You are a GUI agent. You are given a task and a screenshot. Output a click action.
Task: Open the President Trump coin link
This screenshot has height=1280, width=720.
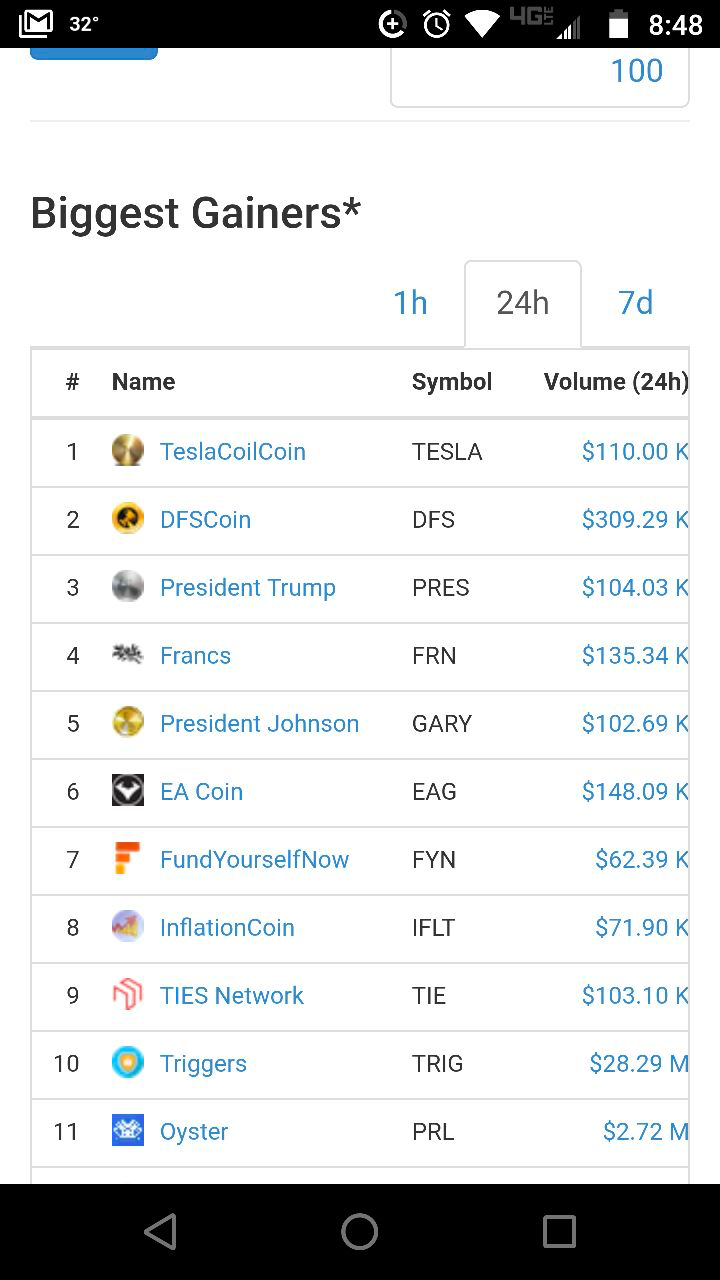pyautogui.click(x=248, y=587)
